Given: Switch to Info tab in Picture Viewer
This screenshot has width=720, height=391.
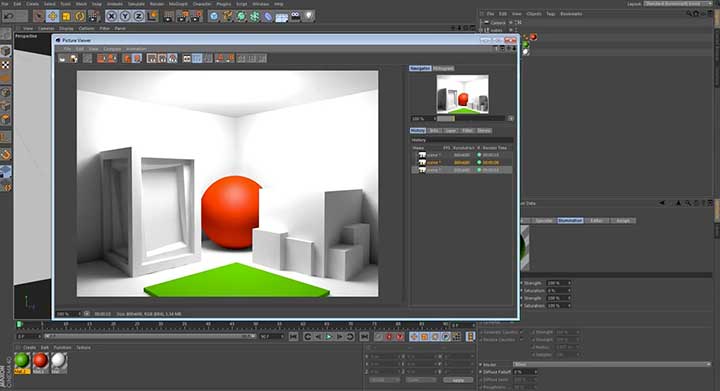Looking at the screenshot, I should 433,130.
